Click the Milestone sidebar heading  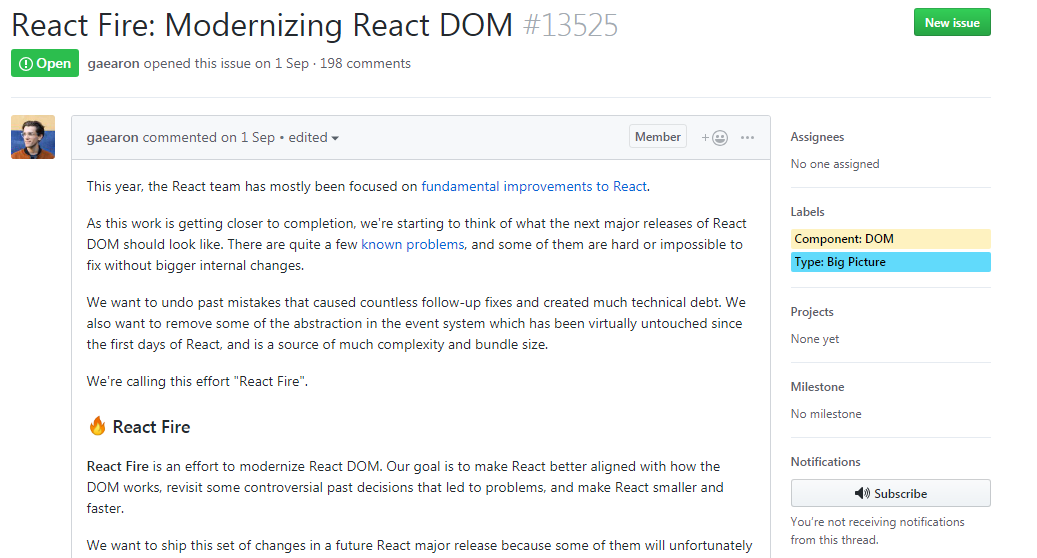tap(817, 387)
